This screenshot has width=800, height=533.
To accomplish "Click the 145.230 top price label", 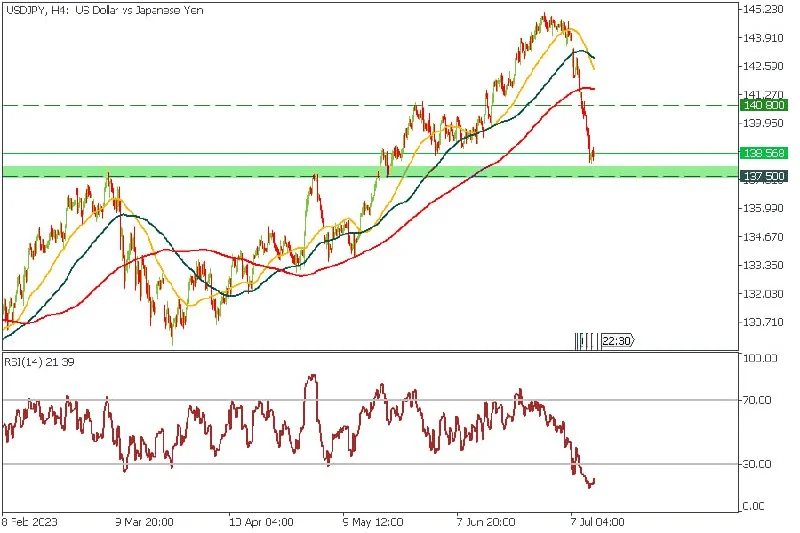I will point(761,10).
